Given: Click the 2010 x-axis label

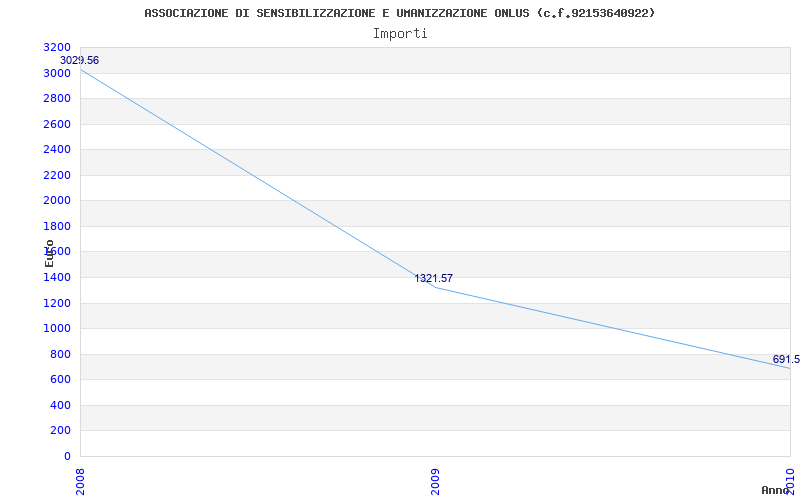Looking at the screenshot, I should point(790,482).
